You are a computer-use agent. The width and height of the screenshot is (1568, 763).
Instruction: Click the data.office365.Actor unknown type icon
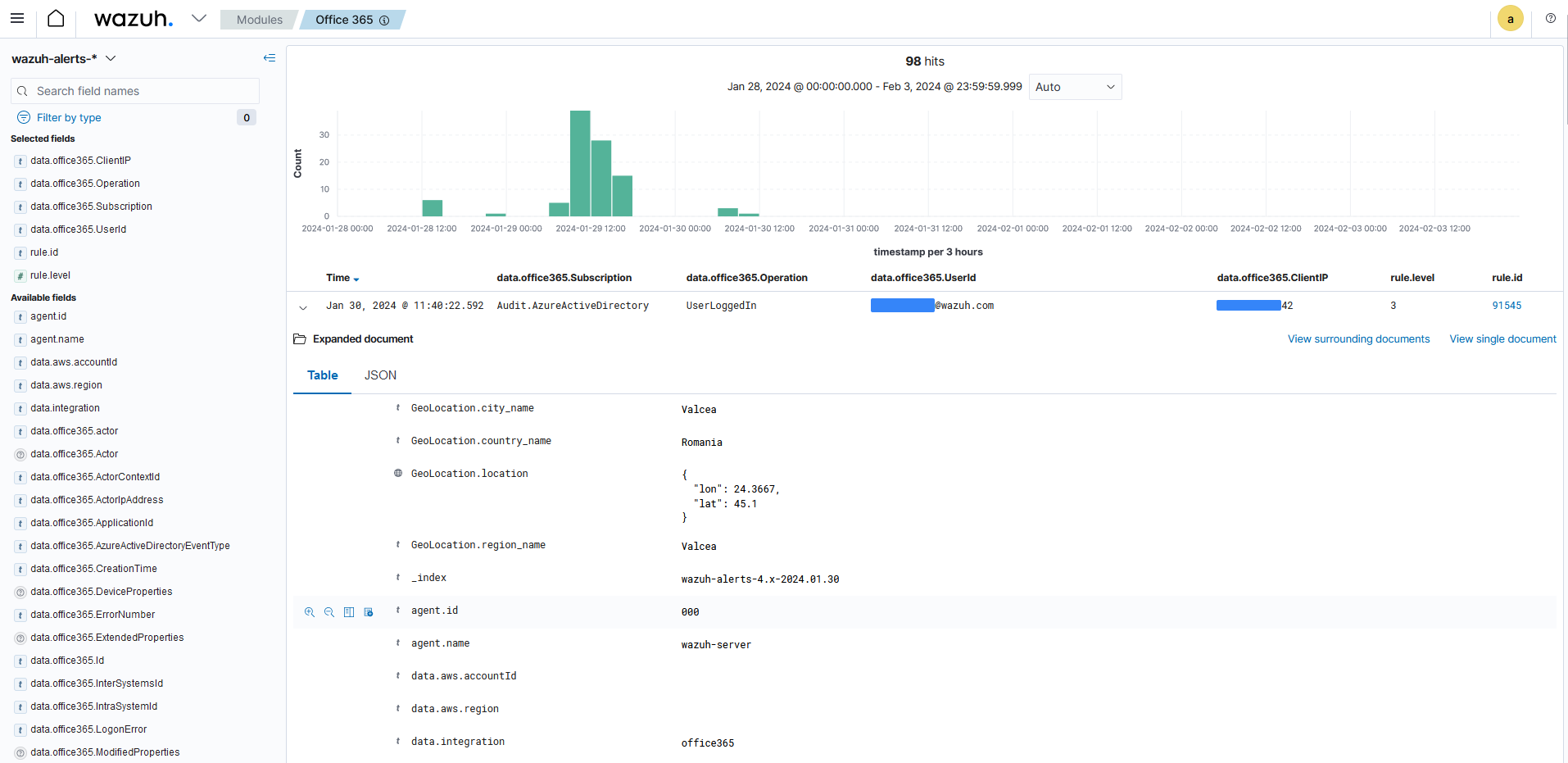[x=20, y=455]
